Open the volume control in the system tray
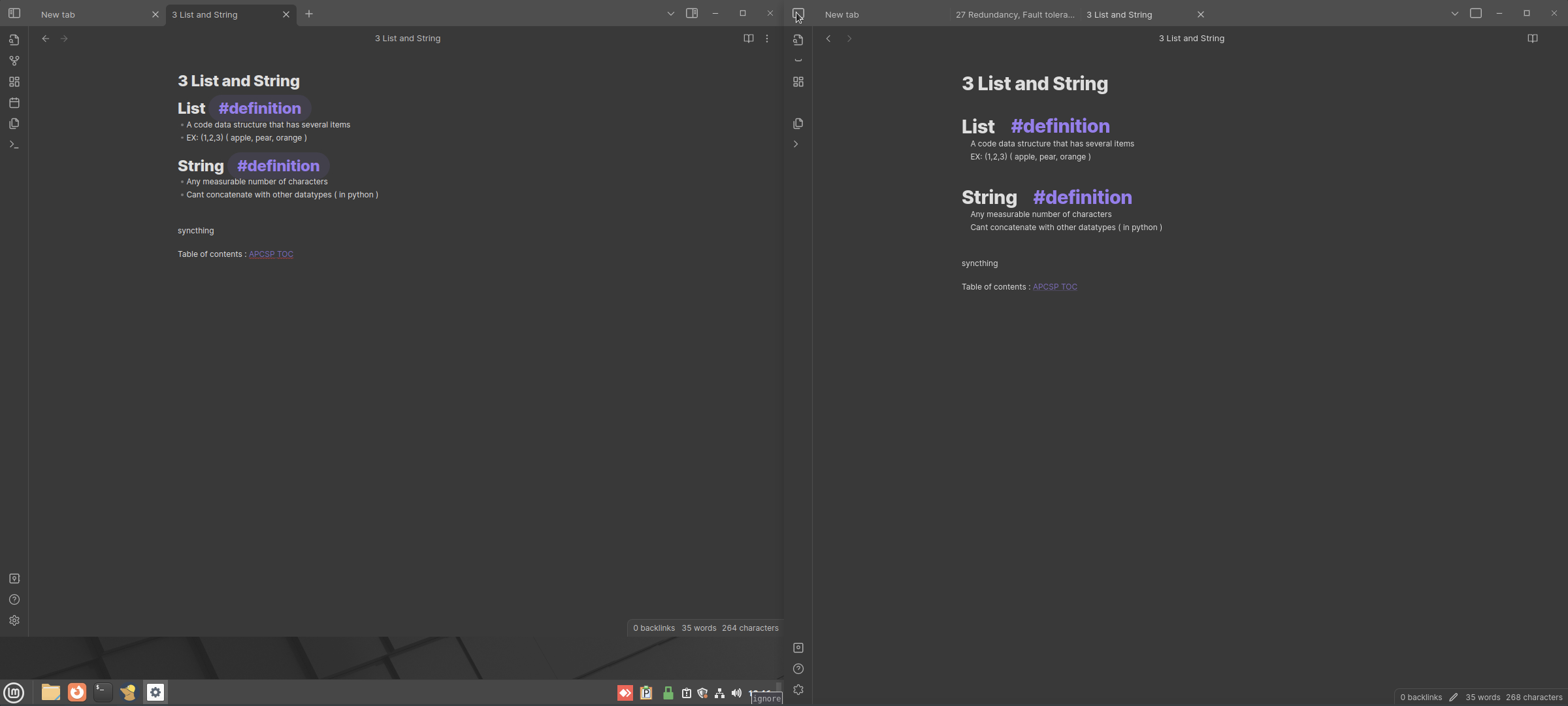Image resolution: width=1568 pixels, height=706 pixels. (736, 692)
